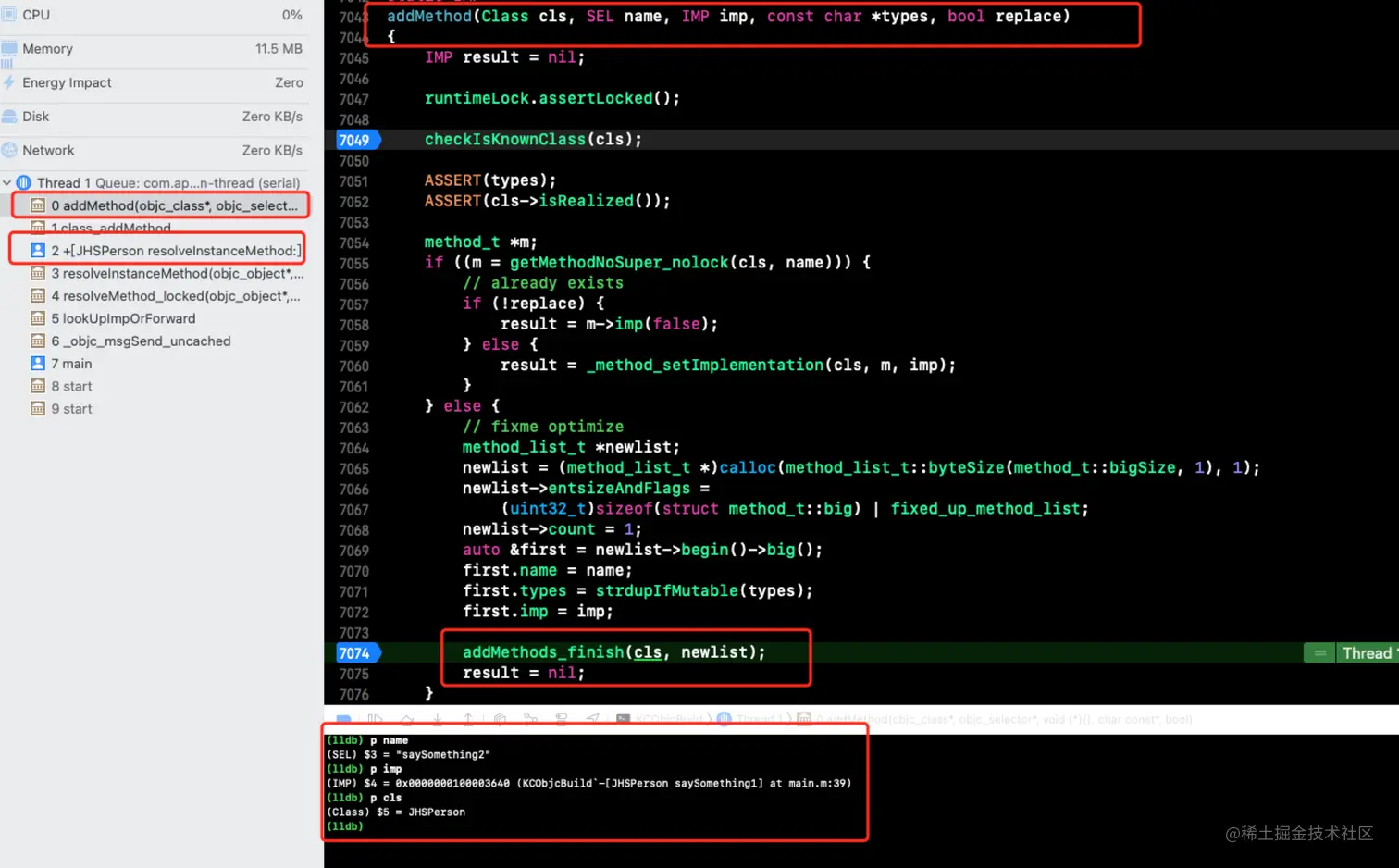Click runtimeLock.assertLocked() statement
The image size is (1399, 868).
[x=552, y=98]
